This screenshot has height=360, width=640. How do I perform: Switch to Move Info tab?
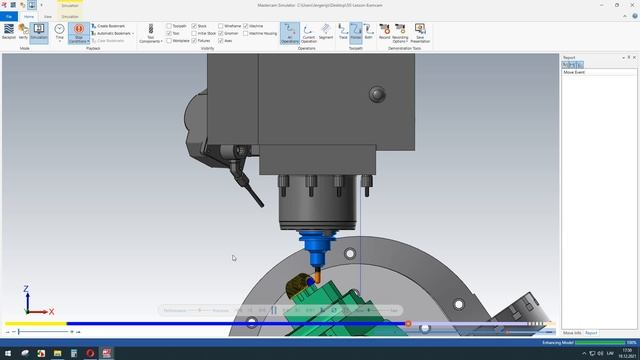click(x=572, y=333)
